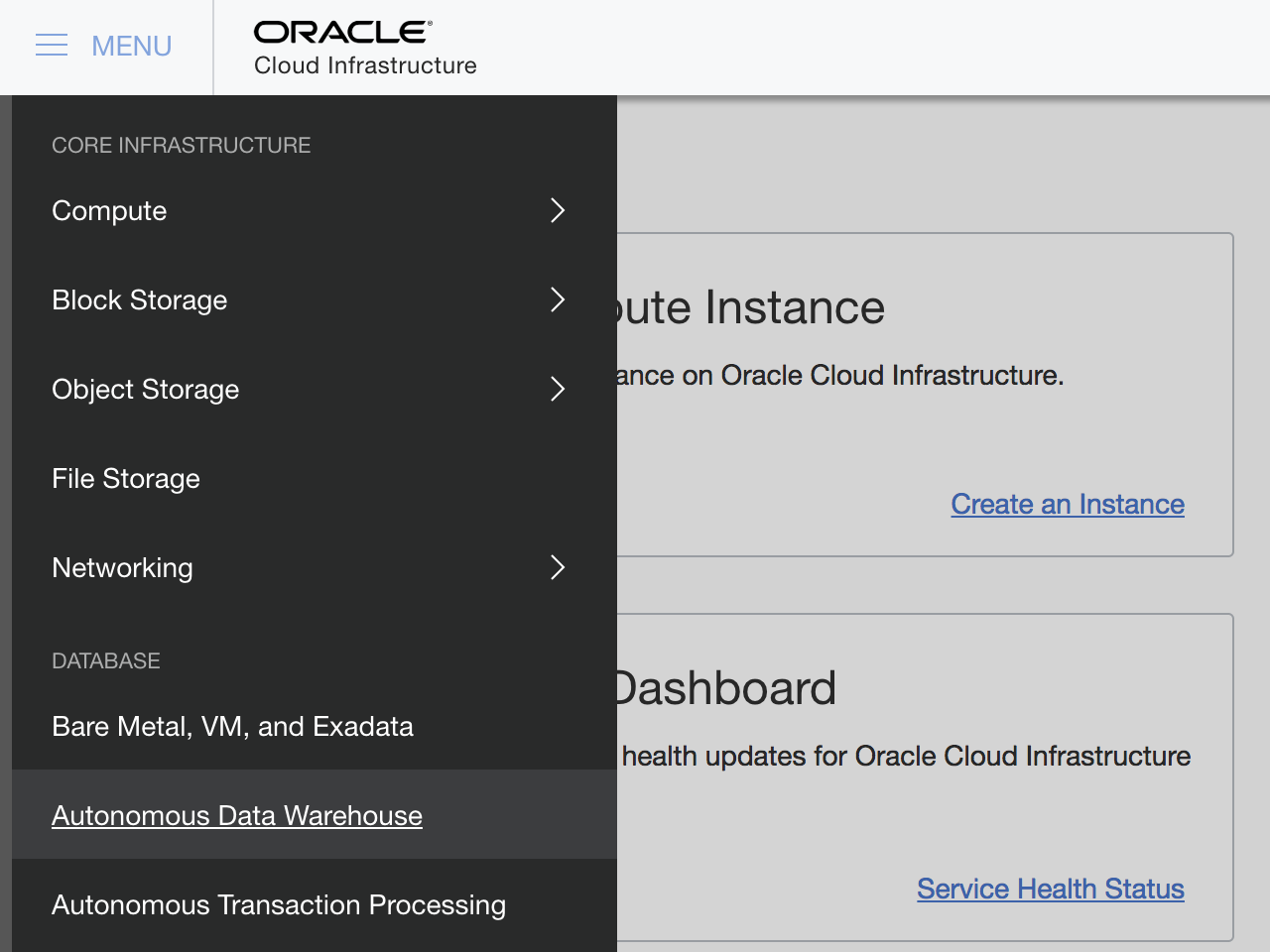Open Autonomous Transaction Processing

pyautogui.click(x=315, y=904)
